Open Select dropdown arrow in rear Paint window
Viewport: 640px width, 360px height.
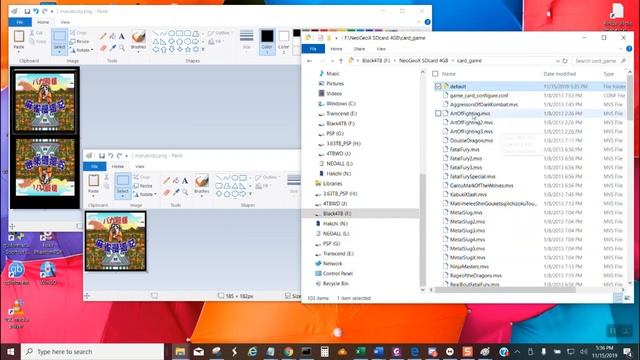60,52
